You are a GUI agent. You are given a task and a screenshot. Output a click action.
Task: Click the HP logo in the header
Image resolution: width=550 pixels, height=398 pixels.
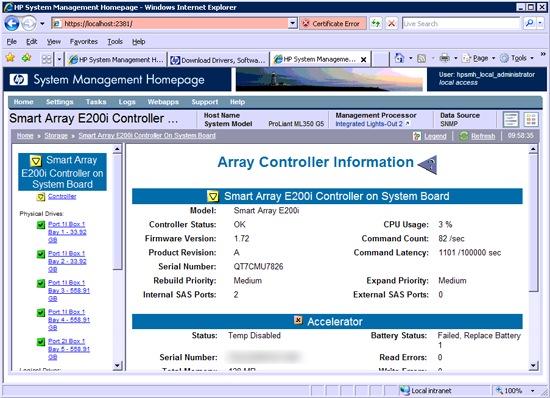pyautogui.click(x=19, y=80)
